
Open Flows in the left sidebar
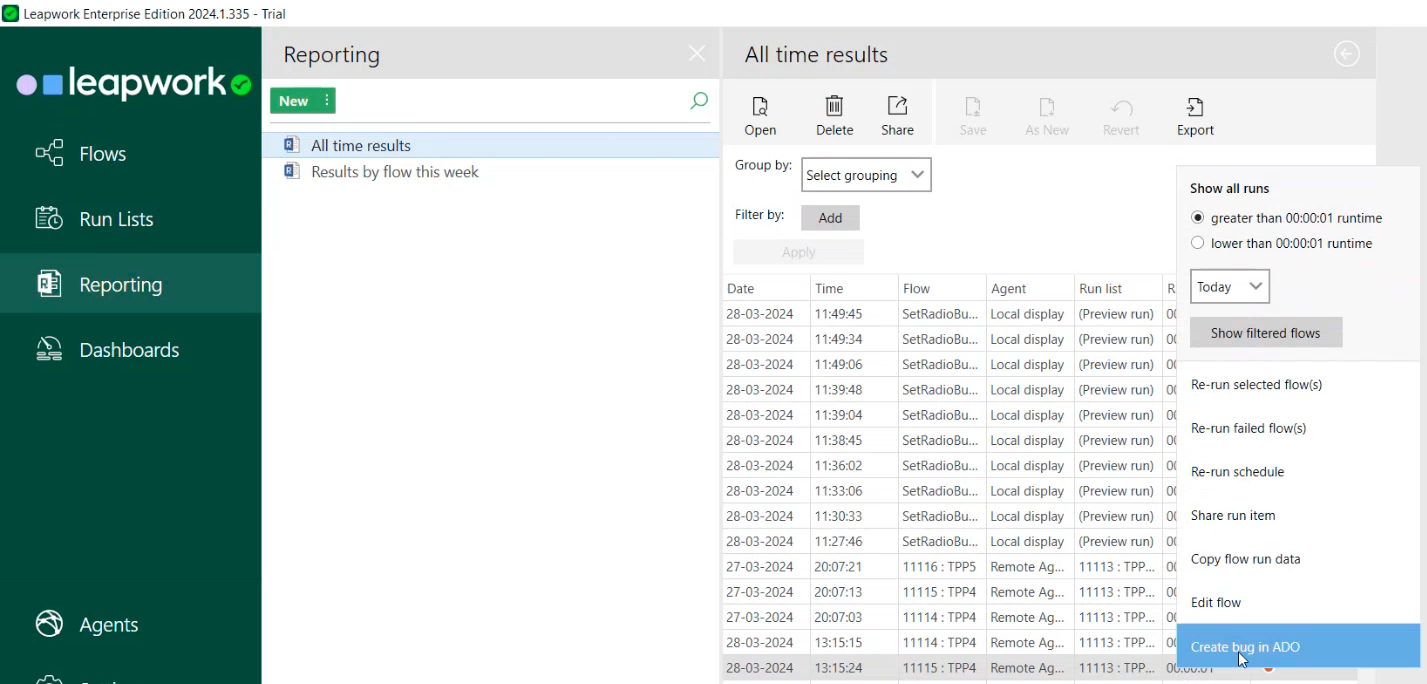[102, 154]
